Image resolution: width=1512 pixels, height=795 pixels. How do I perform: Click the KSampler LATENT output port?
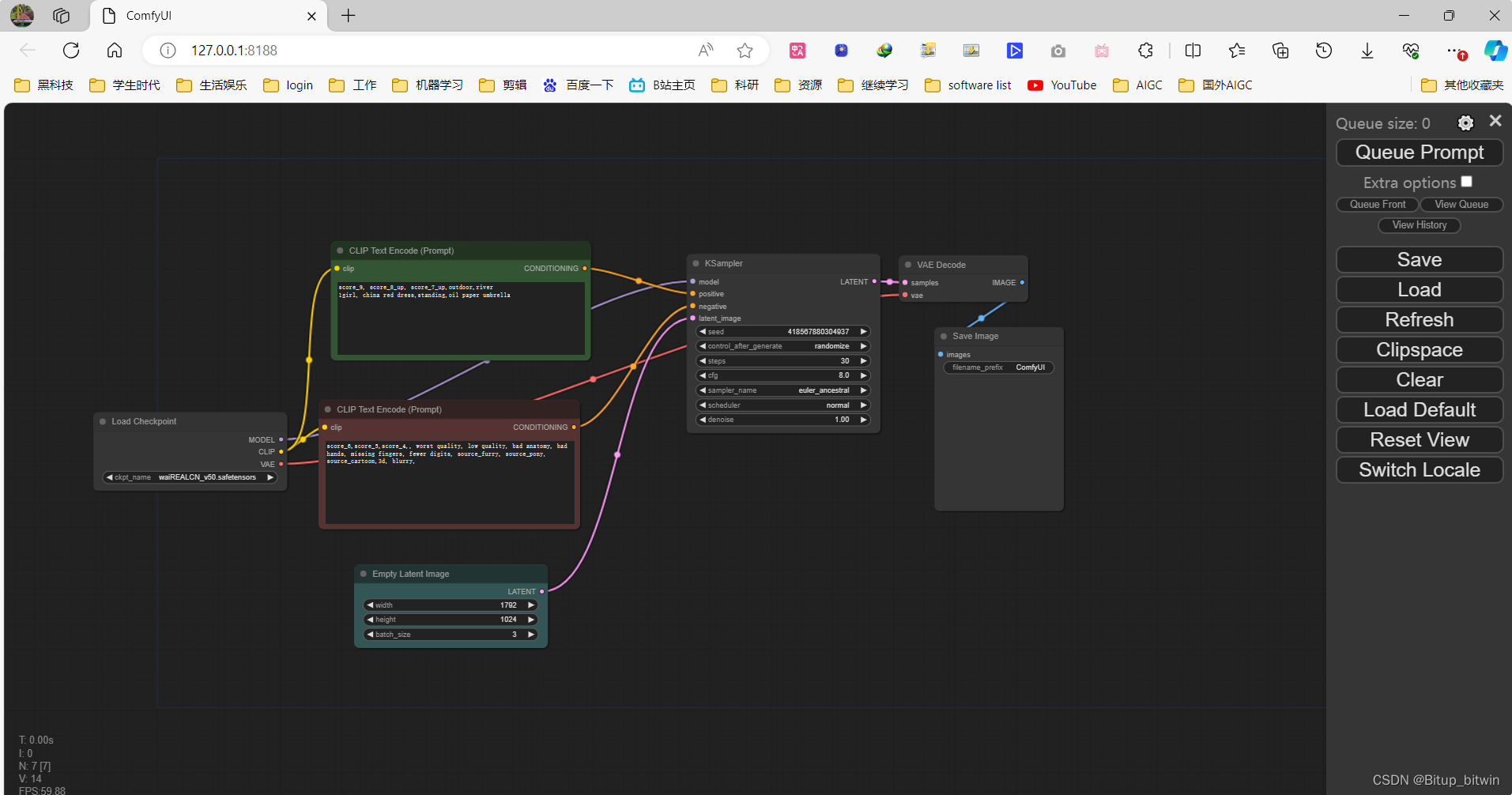click(874, 281)
